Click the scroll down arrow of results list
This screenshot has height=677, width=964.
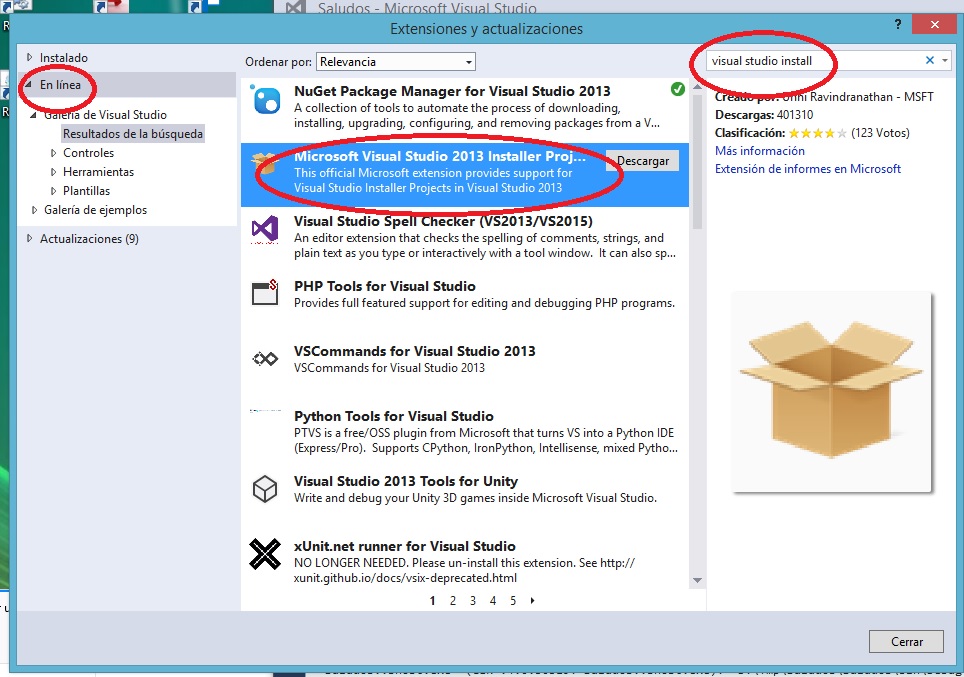697,580
